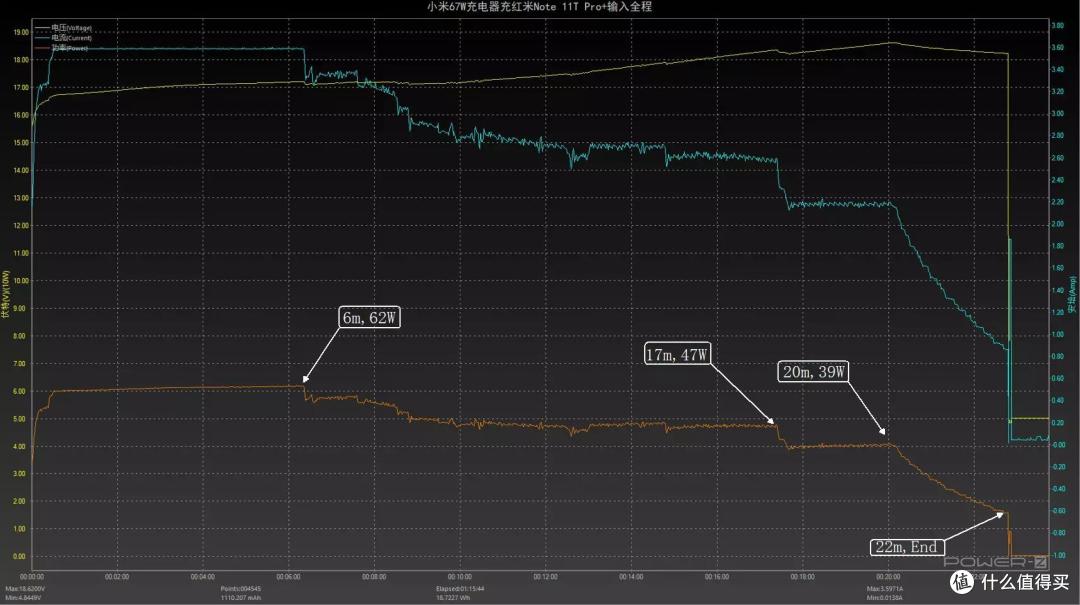Click the 00:06:00 time axis label
This screenshot has width=1080, height=605.
tap(289, 577)
